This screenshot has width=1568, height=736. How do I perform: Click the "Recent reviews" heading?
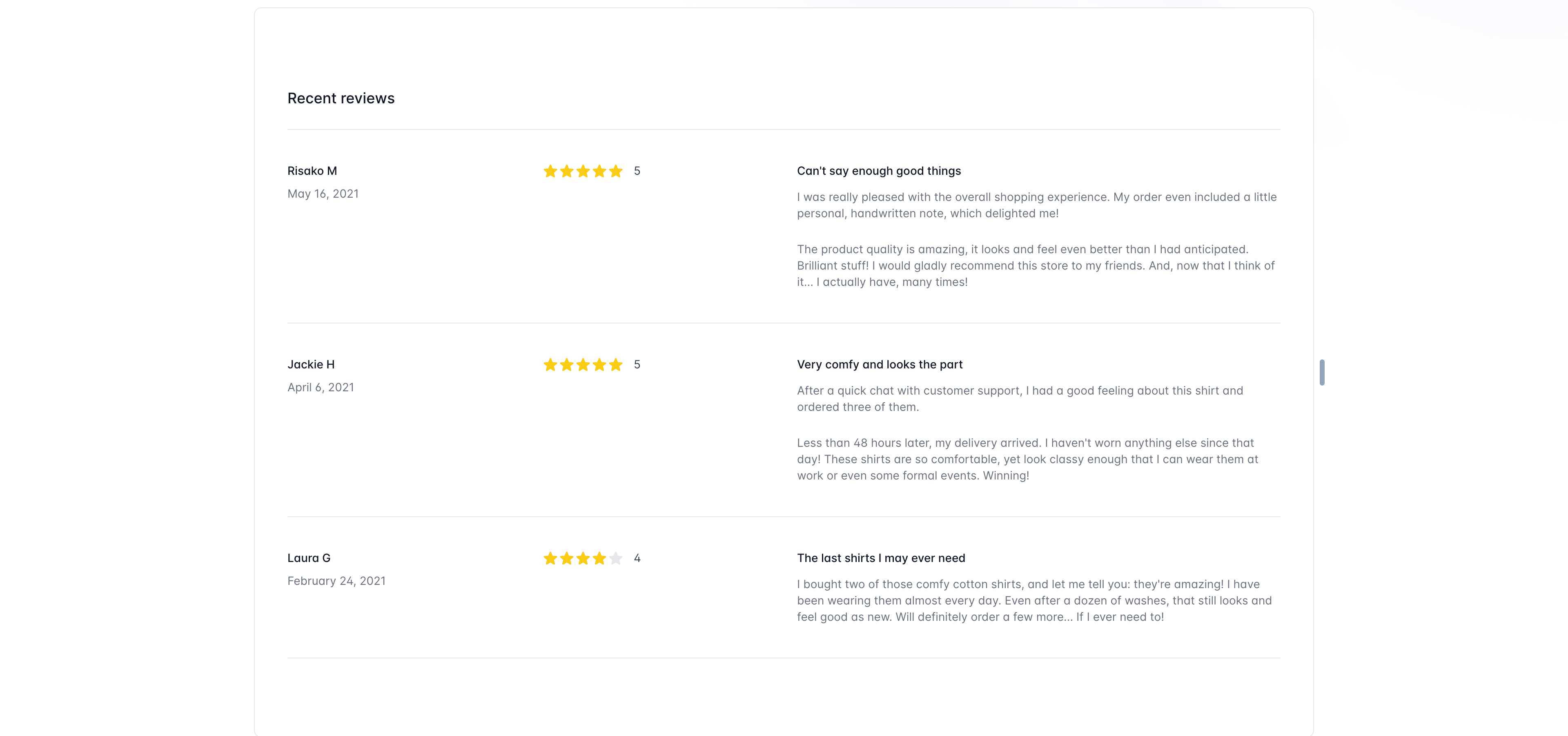pos(341,98)
